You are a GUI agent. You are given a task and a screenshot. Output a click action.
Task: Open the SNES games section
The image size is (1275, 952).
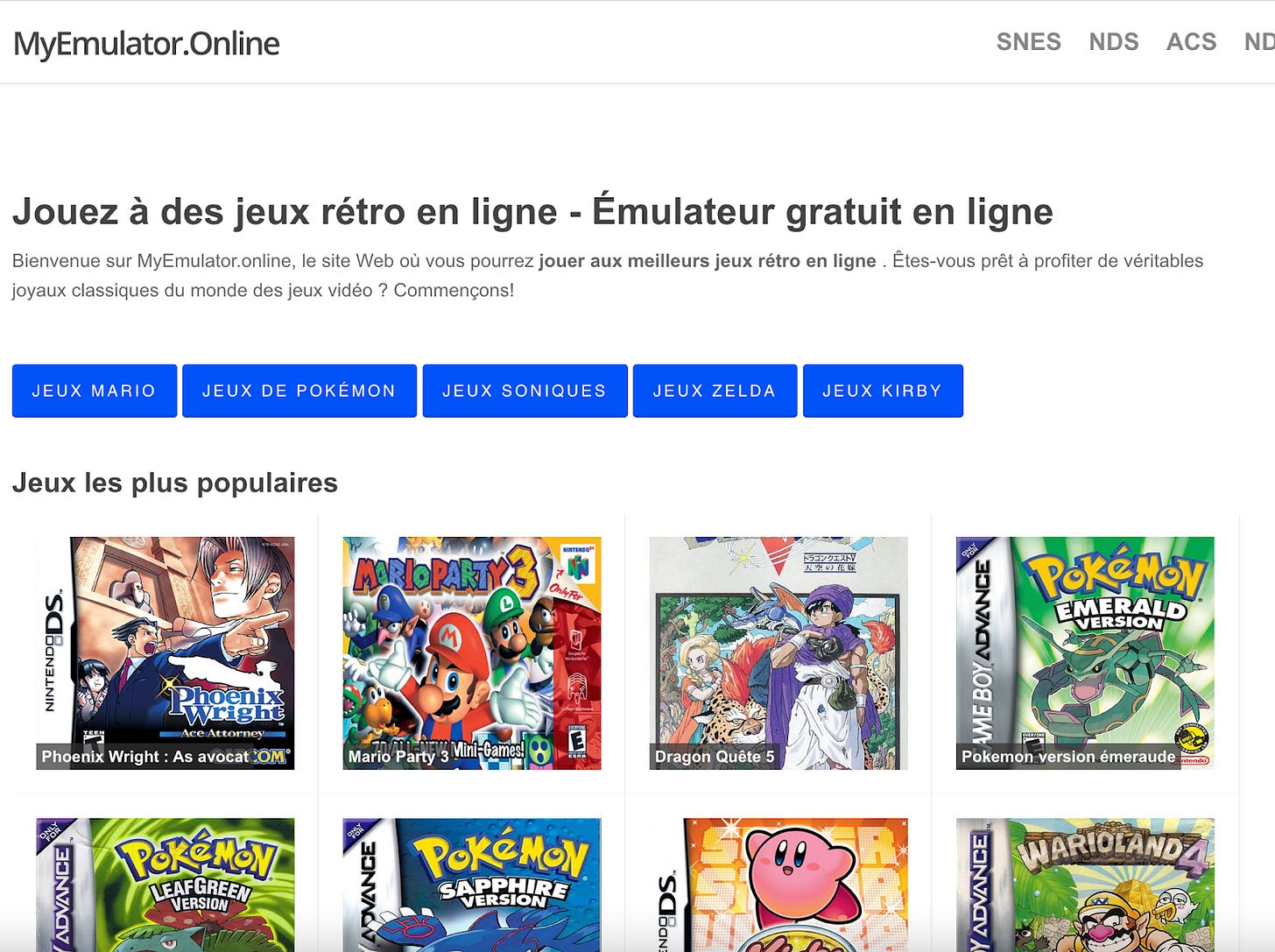1029,42
